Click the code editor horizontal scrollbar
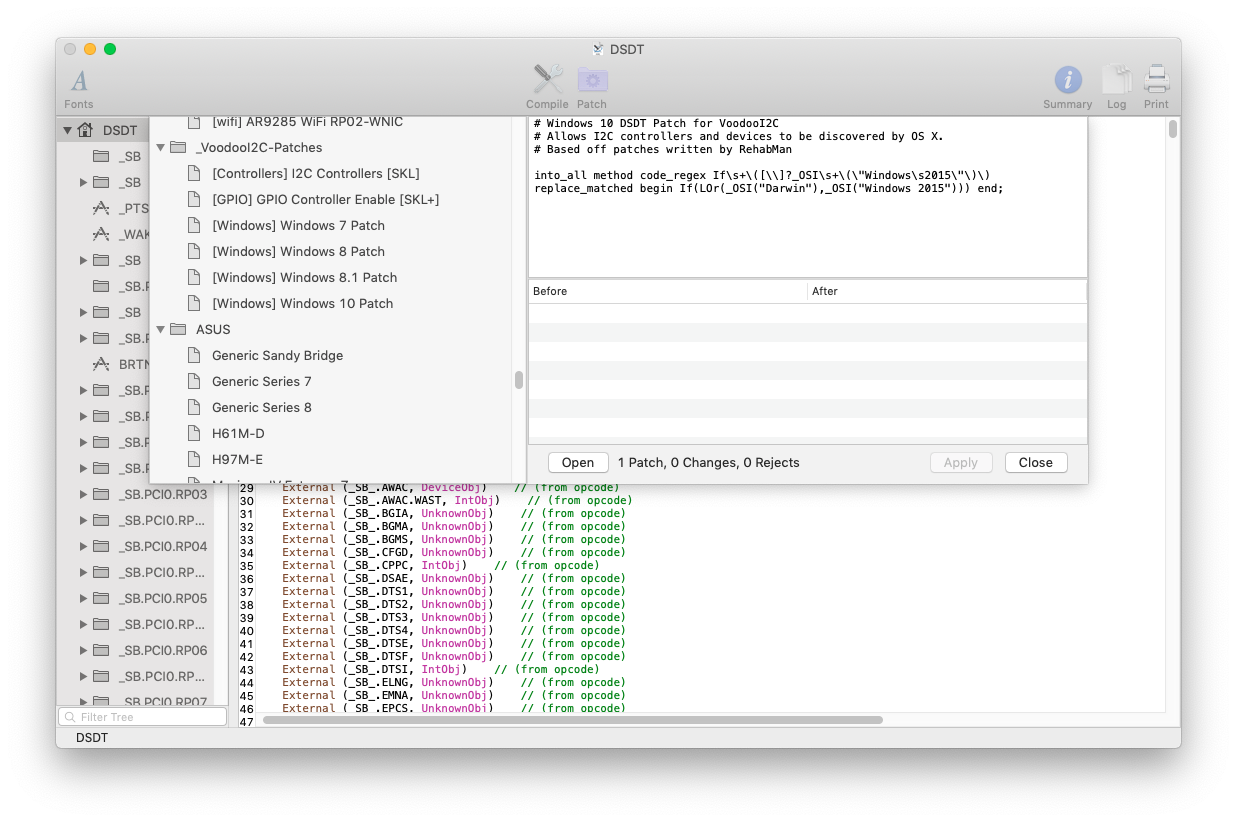1237x822 pixels. pos(572,720)
